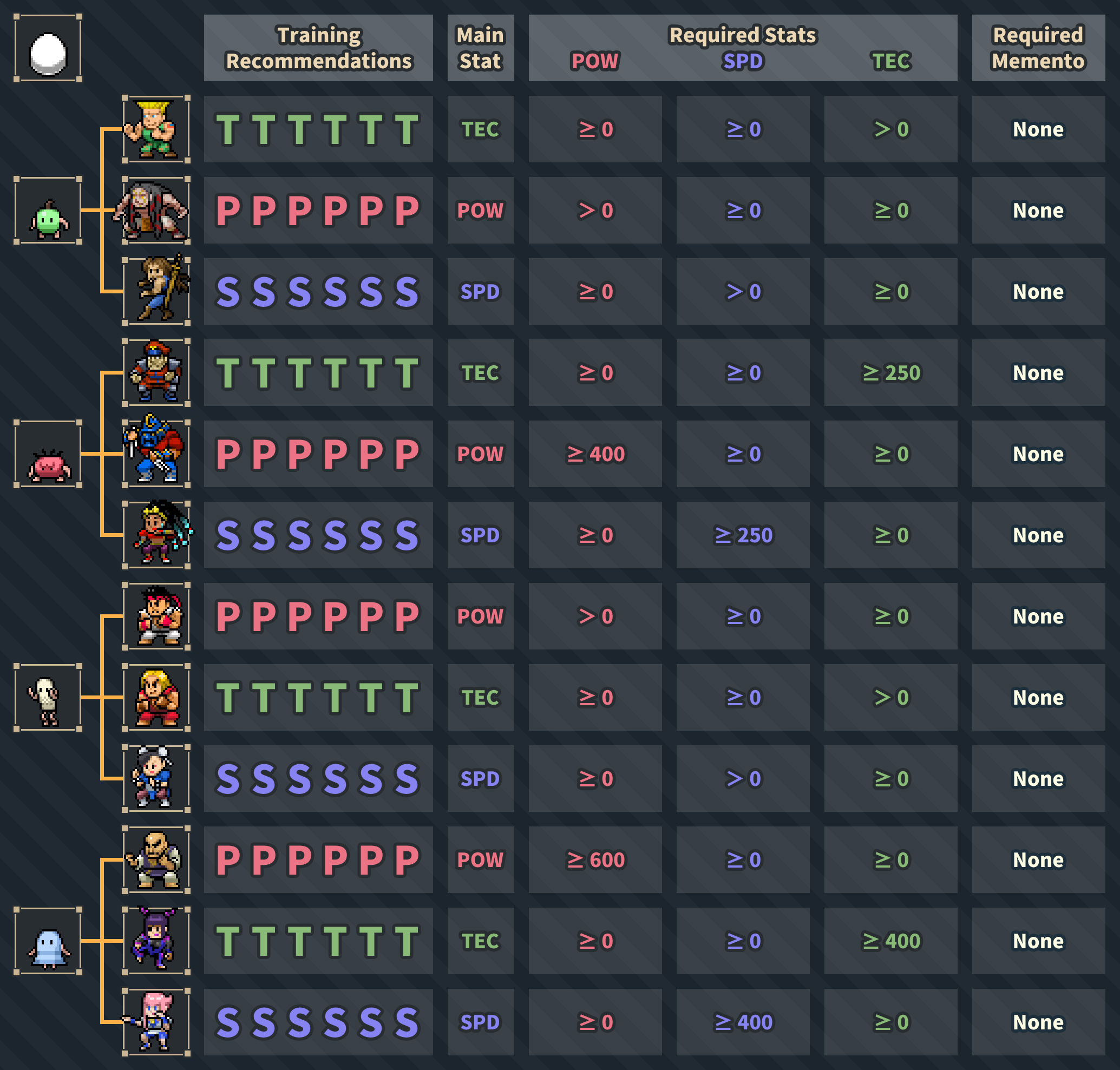Click the hair-bun fighter in blue dress portrait
The width and height of the screenshot is (1120, 1070).
156,778
